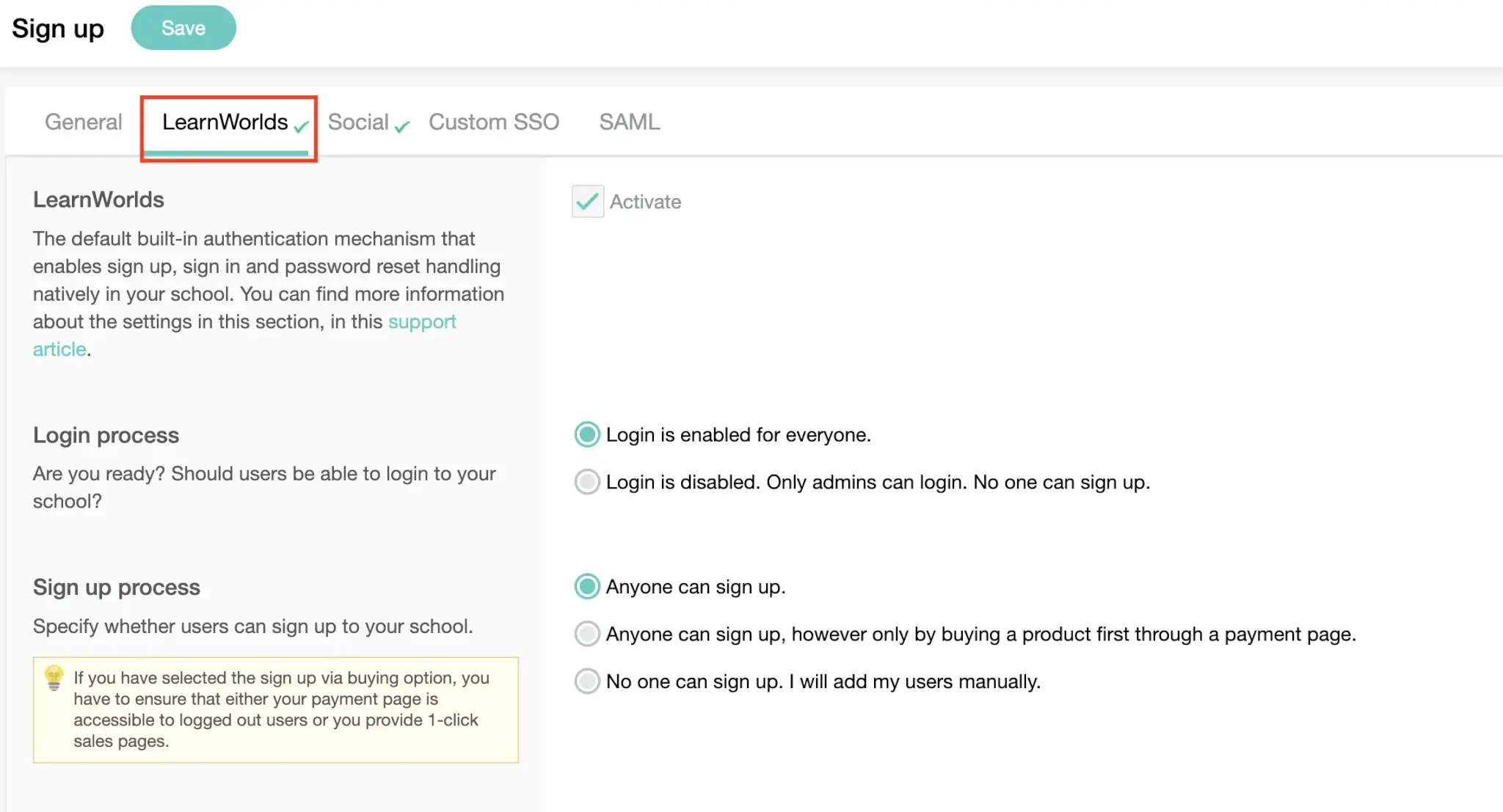Screen dimensions: 1503x812
Task: Click the lightbulb tip icon
Action: pyautogui.click(x=54, y=677)
